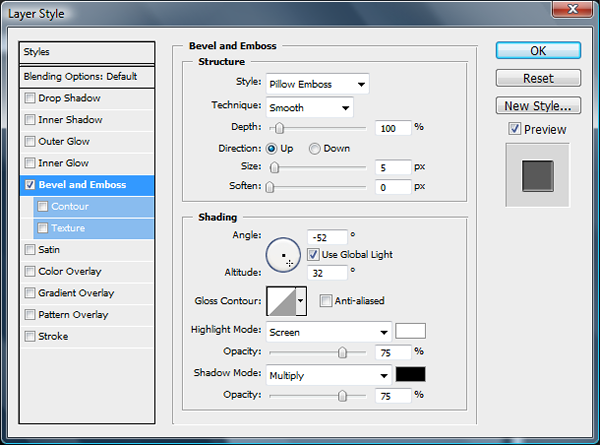Click the New Style... button
This screenshot has height=445, width=600.
click(538, 105)
